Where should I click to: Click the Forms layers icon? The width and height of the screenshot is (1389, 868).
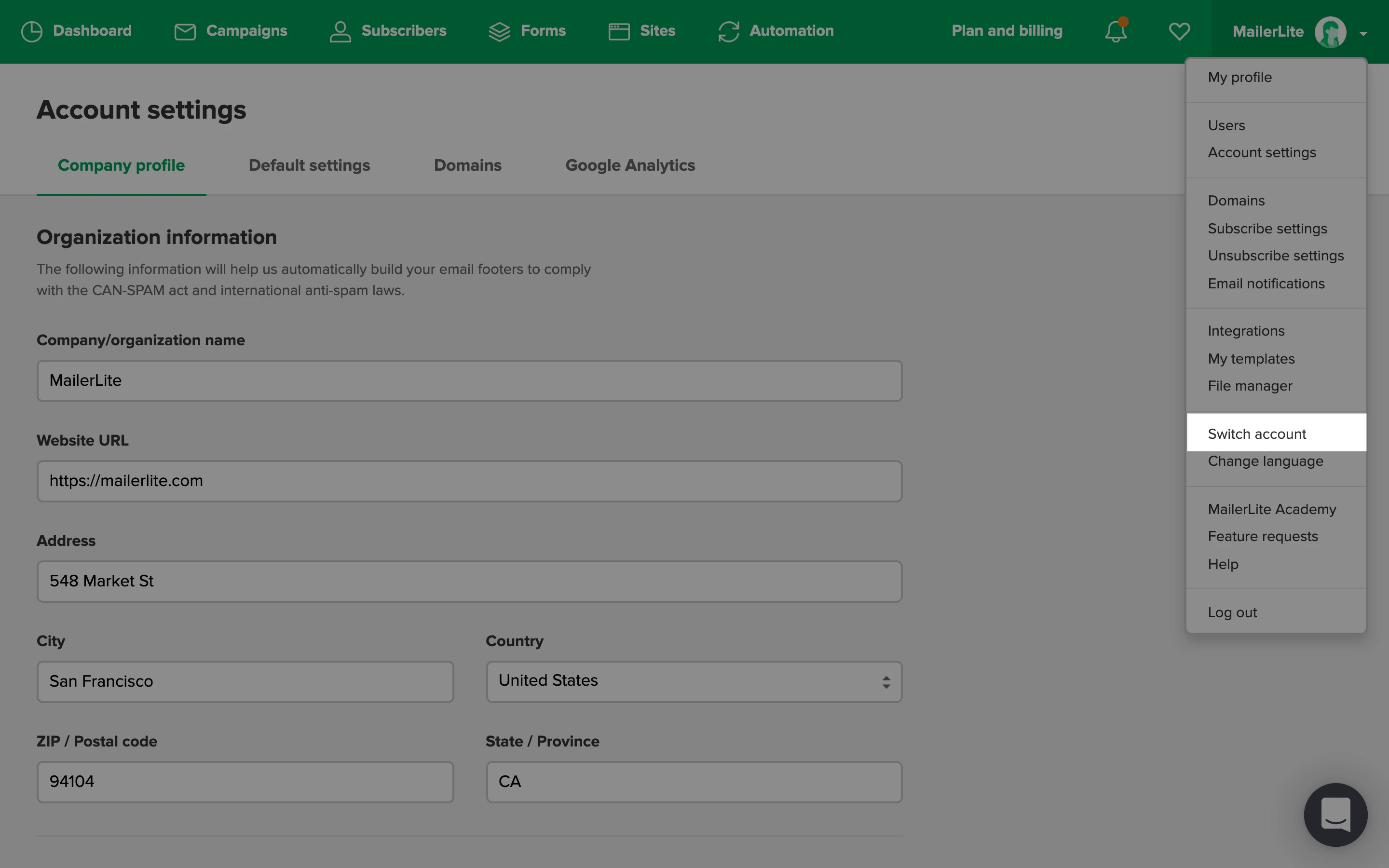click(499, 31)
